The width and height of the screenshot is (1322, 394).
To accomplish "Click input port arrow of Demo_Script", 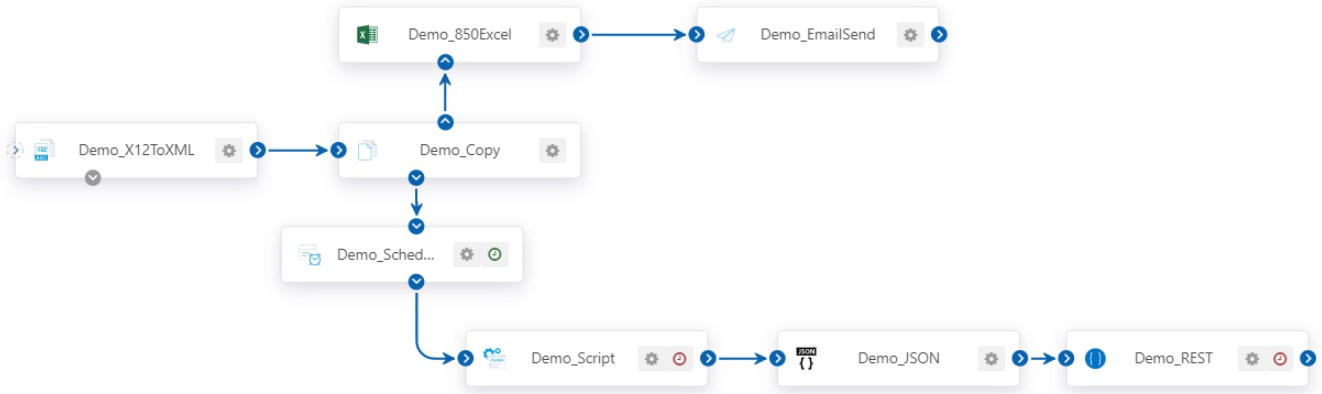I will point(466,359).
